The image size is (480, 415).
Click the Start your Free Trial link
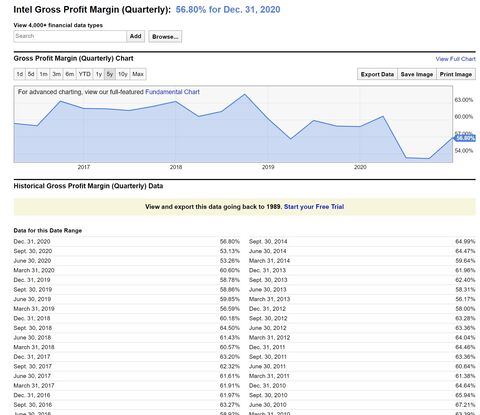pyautogui.click(x=314, y=207)
